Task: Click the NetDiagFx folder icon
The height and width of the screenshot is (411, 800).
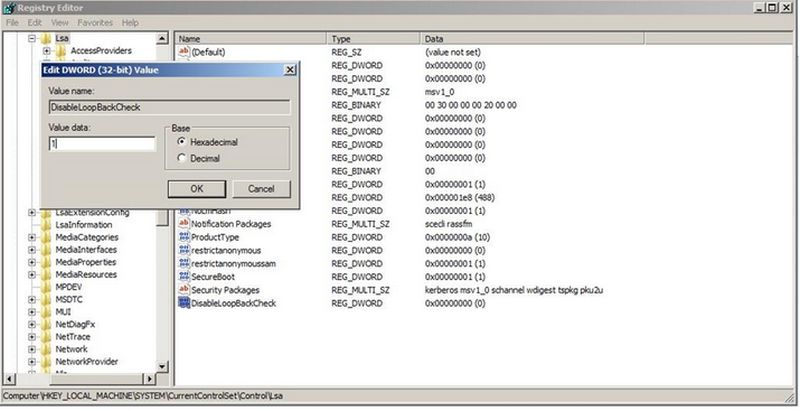Action: 46,324
